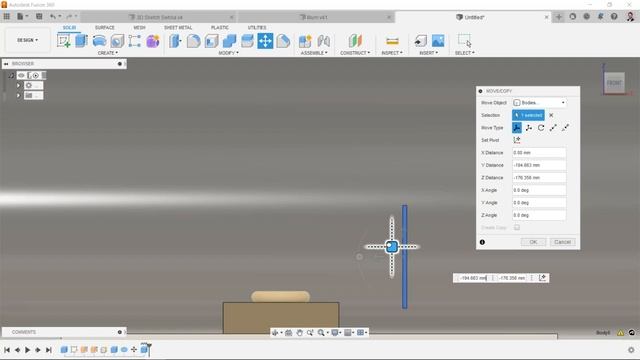Image resolution: width=640 pixels, height=360 pixels.
Task: Click the Insert Derive icon
Action: point(420,41)
